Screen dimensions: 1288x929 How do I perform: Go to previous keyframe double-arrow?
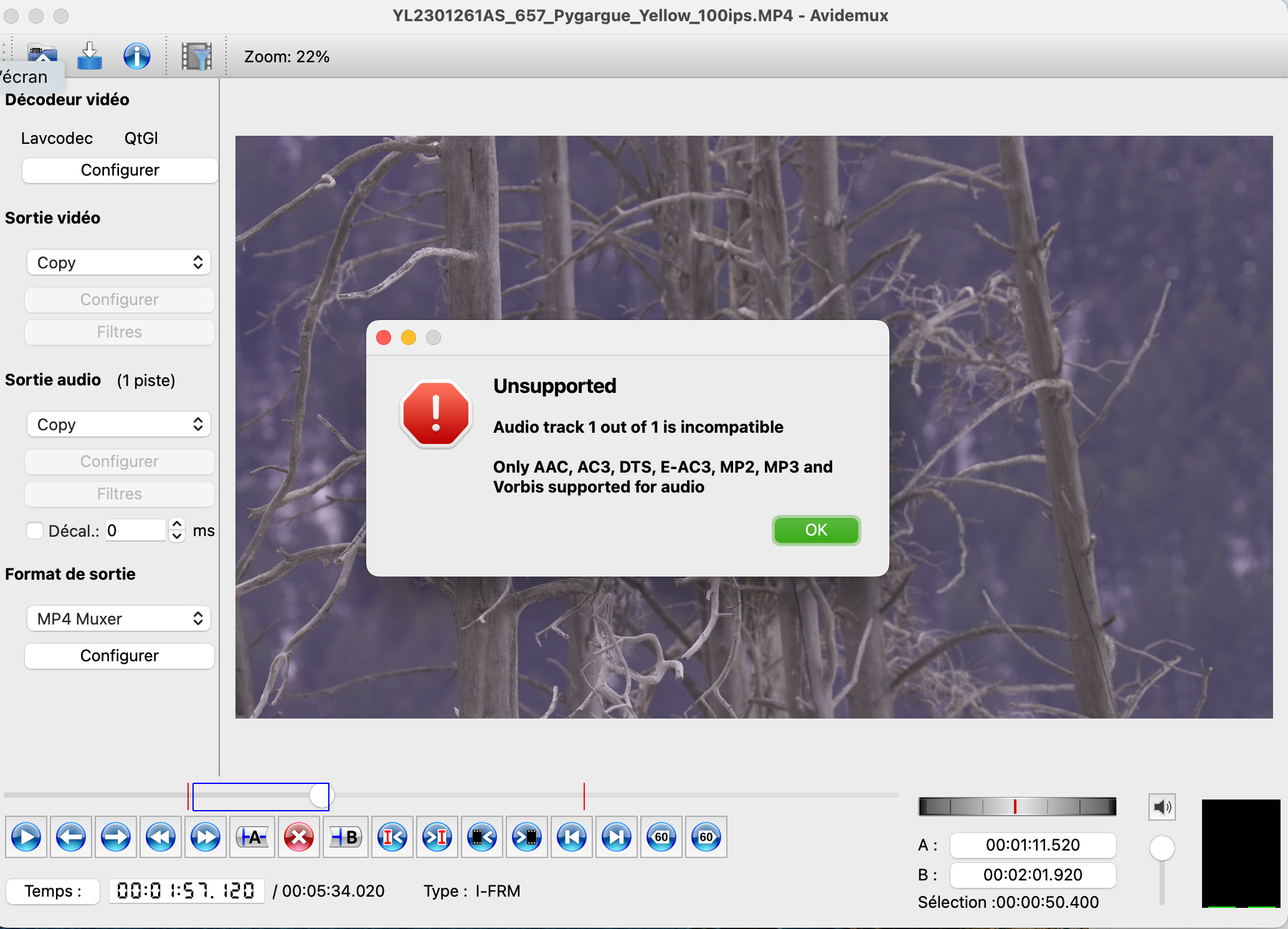coord(161,837)
